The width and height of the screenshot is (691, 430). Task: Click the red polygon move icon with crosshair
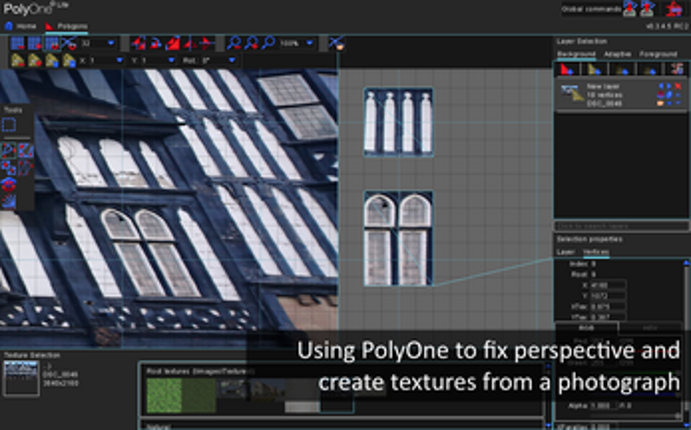138,43
